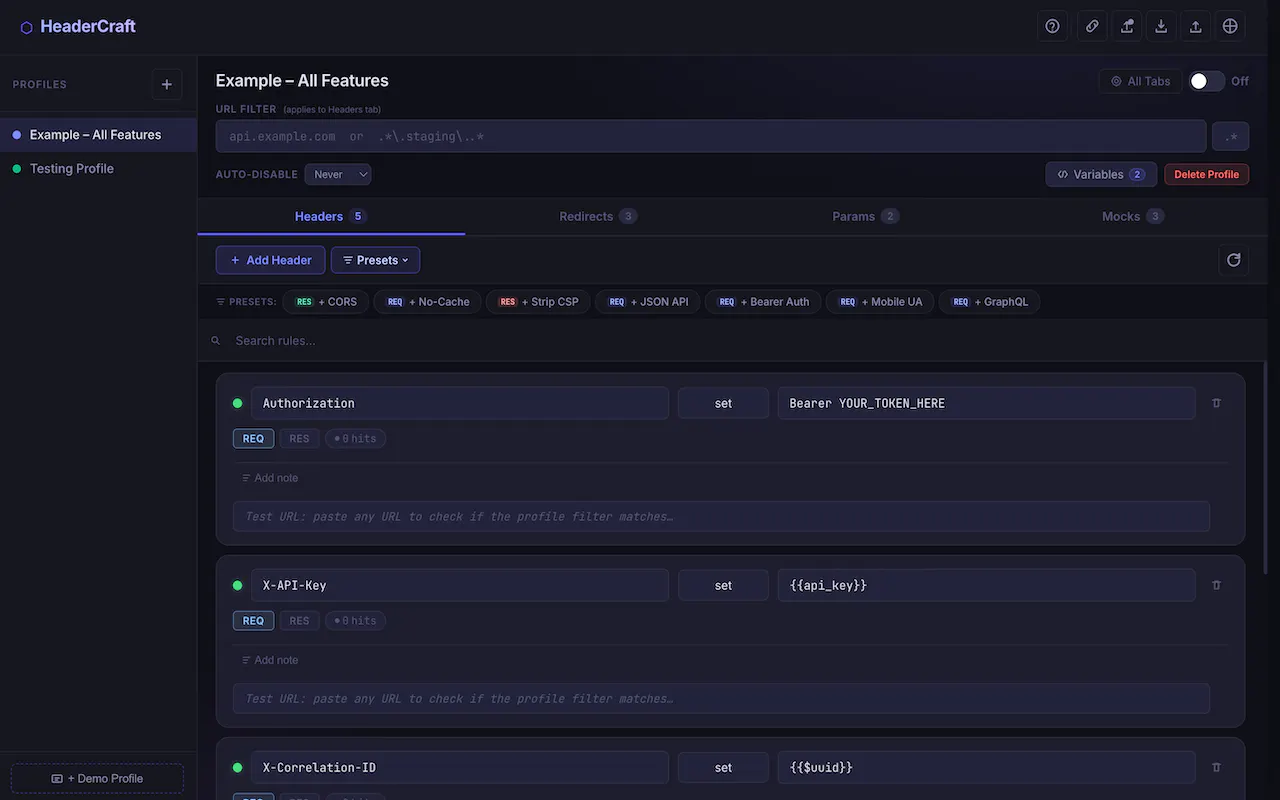
Task: Toggle Authorization rule's green enabled dot
Action: point(238,404)
